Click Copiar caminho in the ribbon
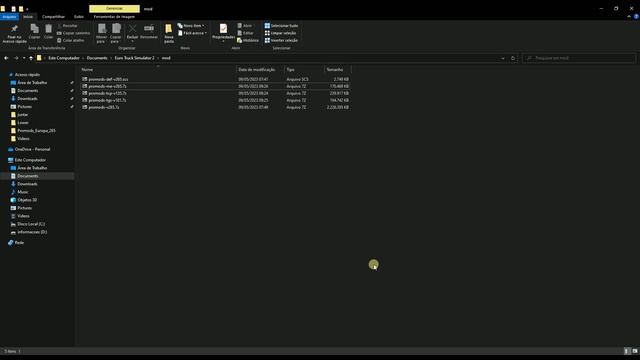This screenshot has width=640, height=360. [73, 33]
